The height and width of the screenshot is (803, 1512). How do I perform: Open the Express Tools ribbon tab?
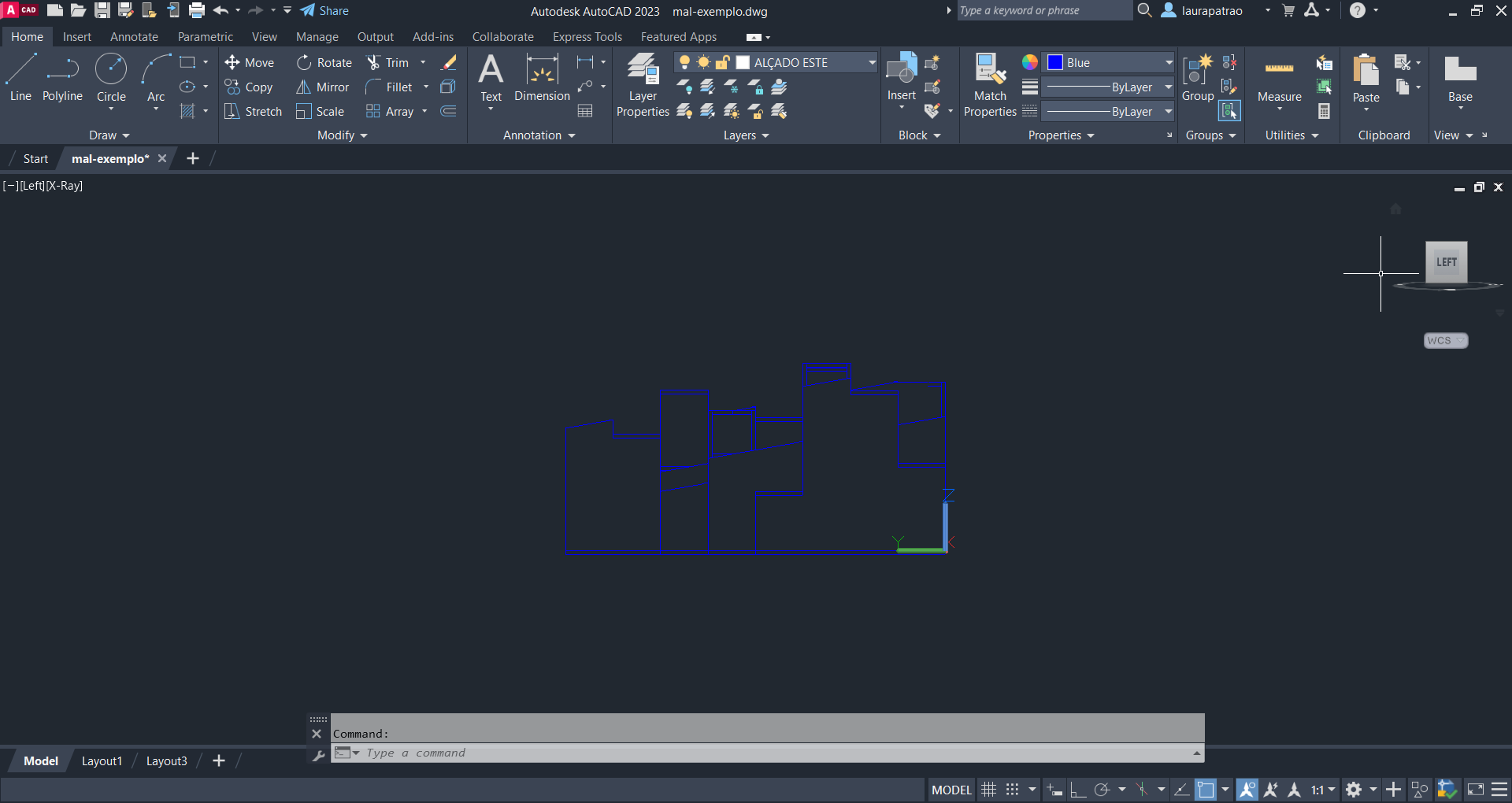(587, 37)
